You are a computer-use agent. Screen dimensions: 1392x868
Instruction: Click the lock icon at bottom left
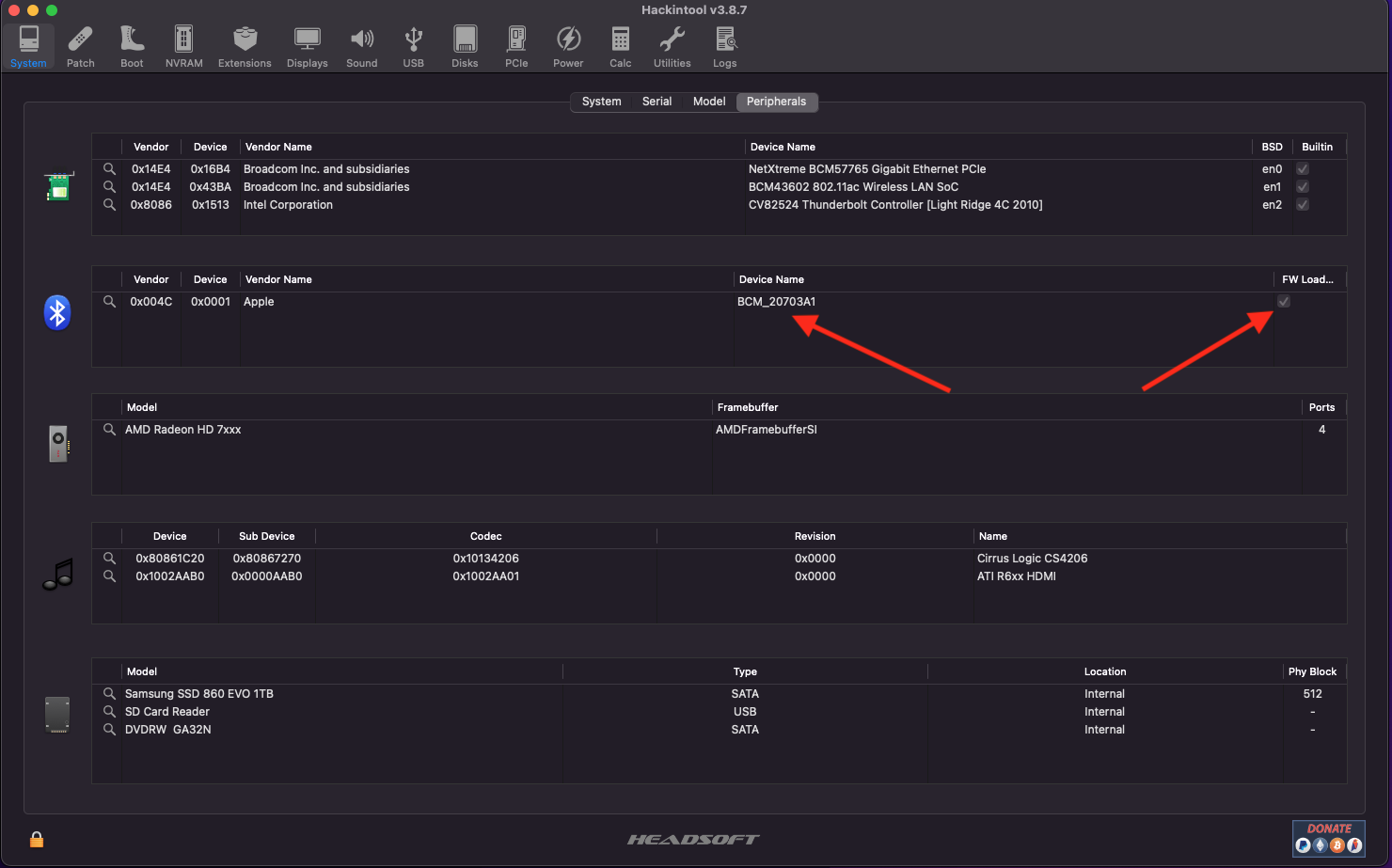click(37, 839)
